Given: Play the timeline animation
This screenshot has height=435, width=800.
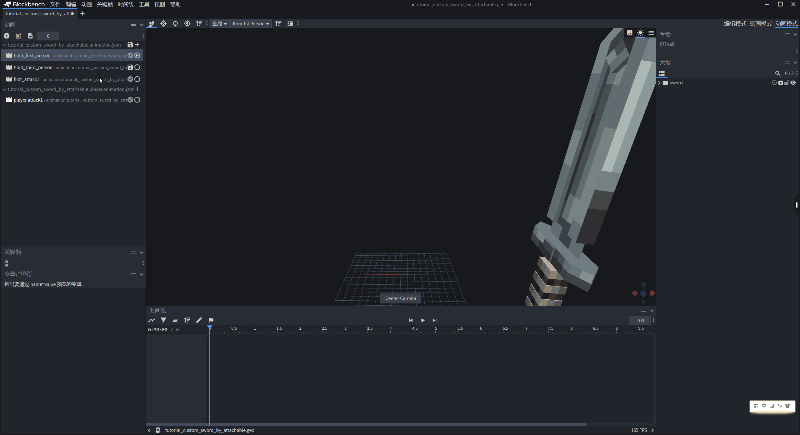Looking at the screenshot, I should click(x=422, y=320).
